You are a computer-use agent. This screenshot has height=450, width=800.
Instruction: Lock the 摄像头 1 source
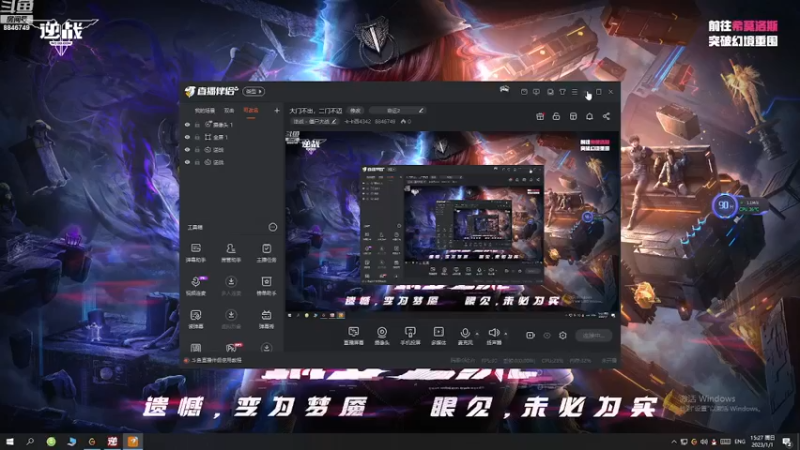[197, 124]
